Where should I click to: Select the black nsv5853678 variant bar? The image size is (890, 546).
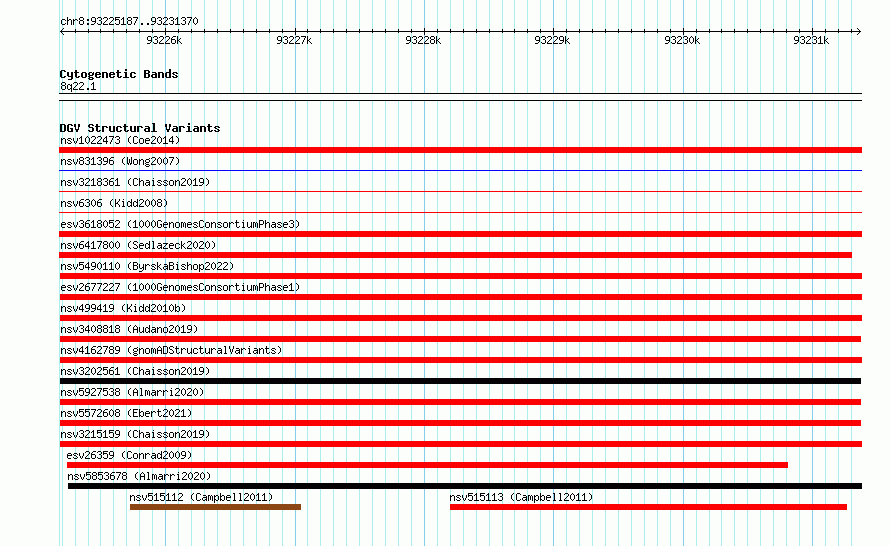[x=465, y=486]
